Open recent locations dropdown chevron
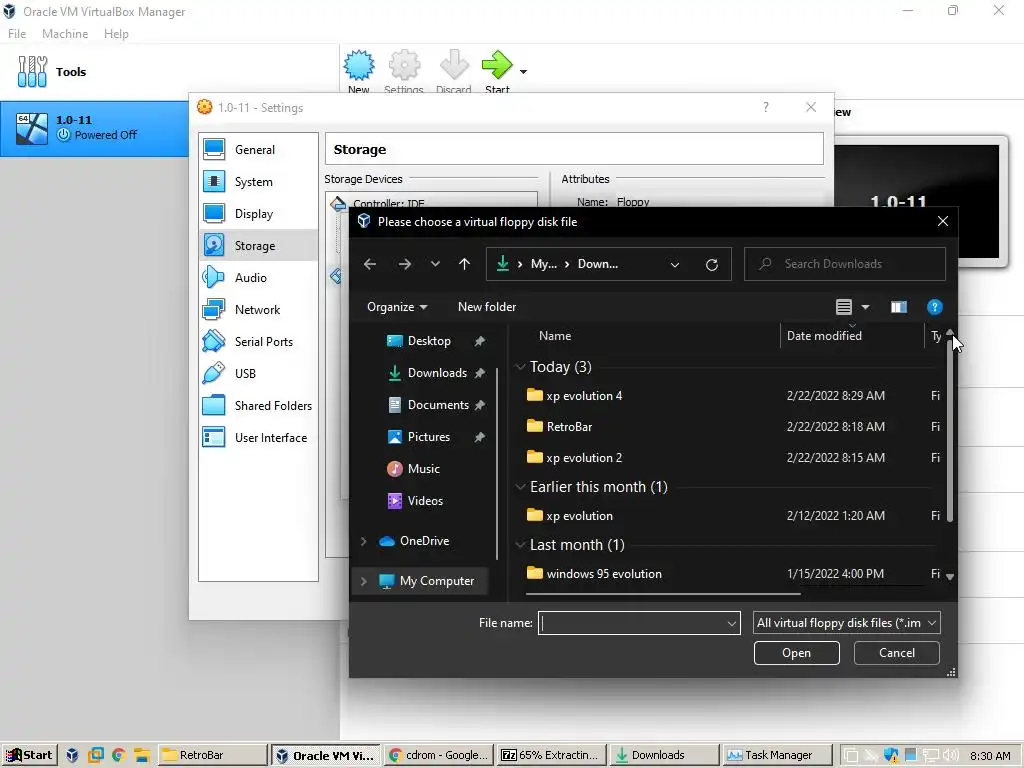This screenshot has height=768, width=1024. (435, 264)
